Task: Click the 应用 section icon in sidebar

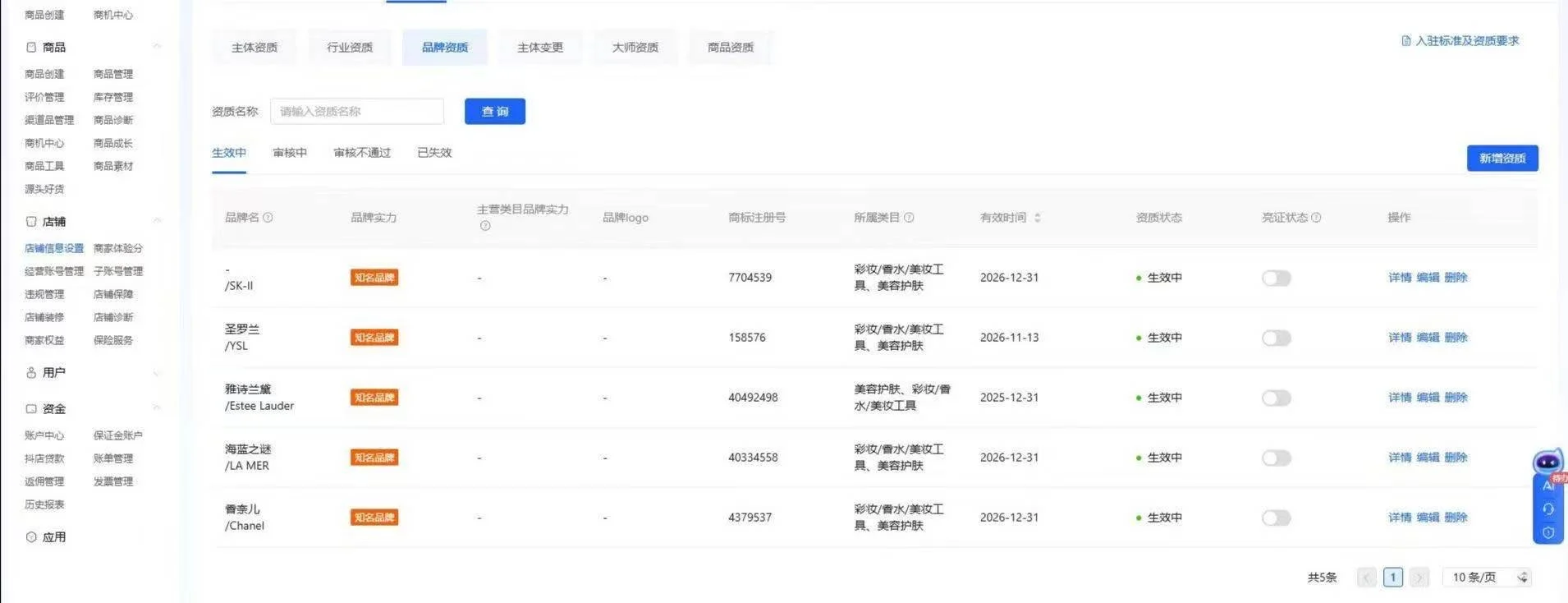Action: [x=31, y=537]
